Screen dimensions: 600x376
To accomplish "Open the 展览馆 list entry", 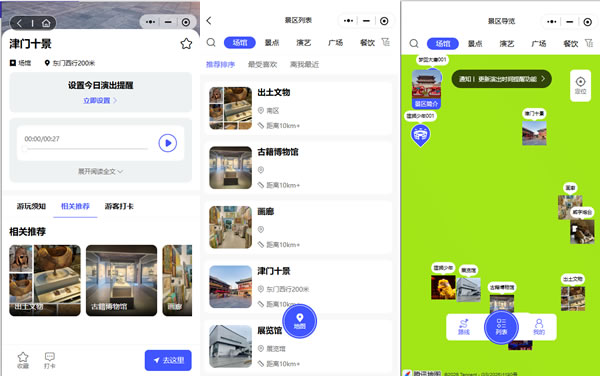I will (298, 347).
